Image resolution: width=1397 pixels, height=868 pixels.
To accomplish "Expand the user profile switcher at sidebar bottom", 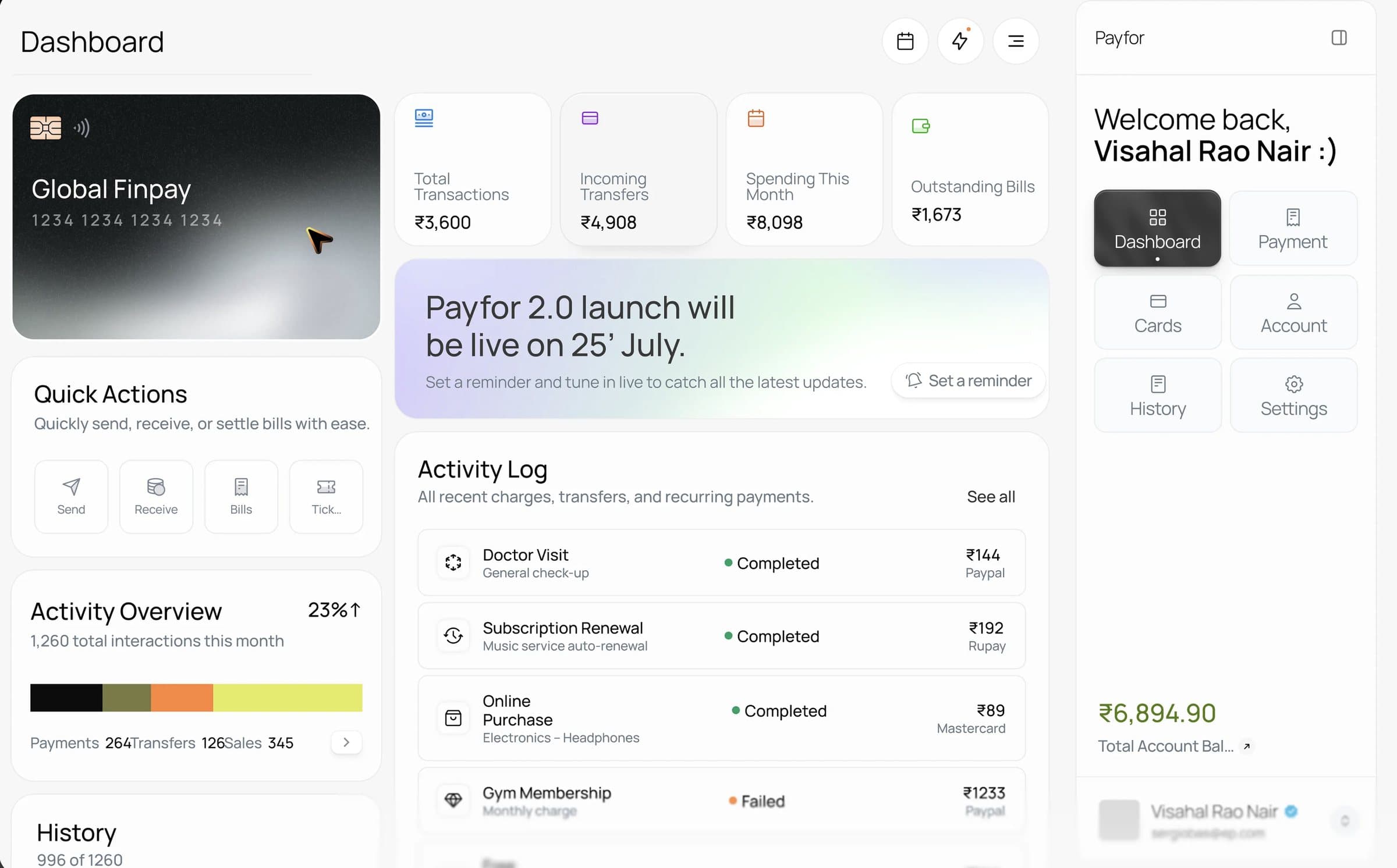I will (x=1345, y=820).
